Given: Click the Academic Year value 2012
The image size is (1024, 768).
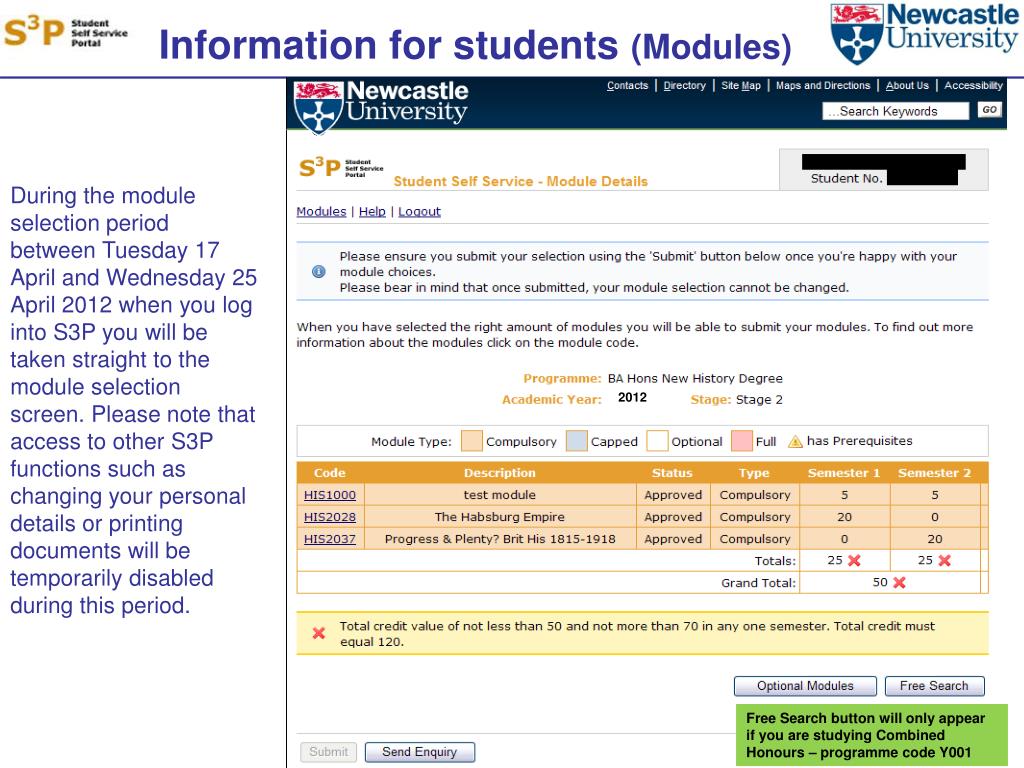Looking at the screenshot, I should coord(632,398).
